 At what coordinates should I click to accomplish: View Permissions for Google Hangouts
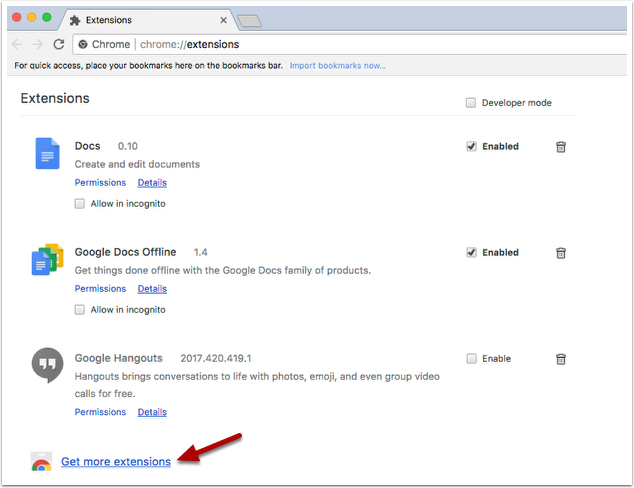pos(100,412)
